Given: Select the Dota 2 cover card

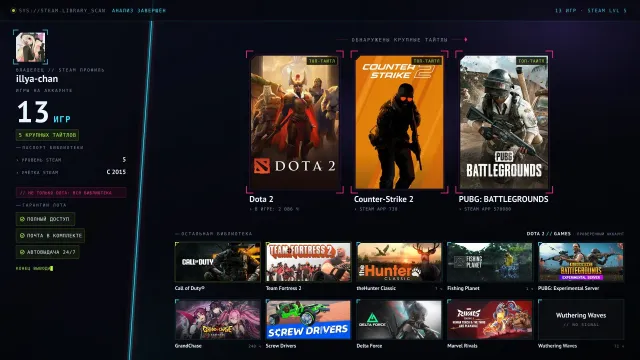Looking at the screenshot, I should pos(295,122).
